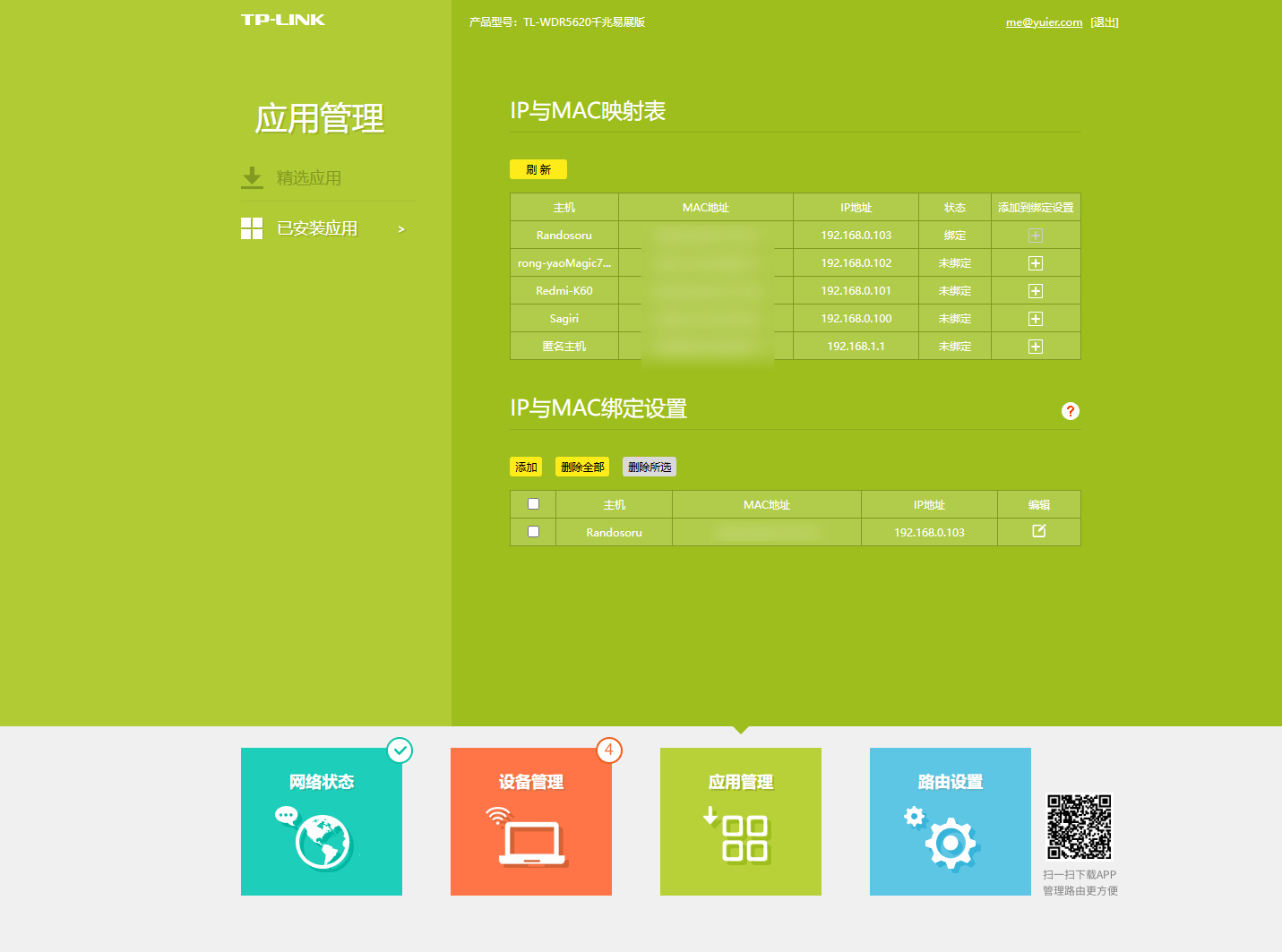This screenshot has height=952, width=1282.
Task: Click the 编辑 column header
Action: click(x=1039, y=505)
